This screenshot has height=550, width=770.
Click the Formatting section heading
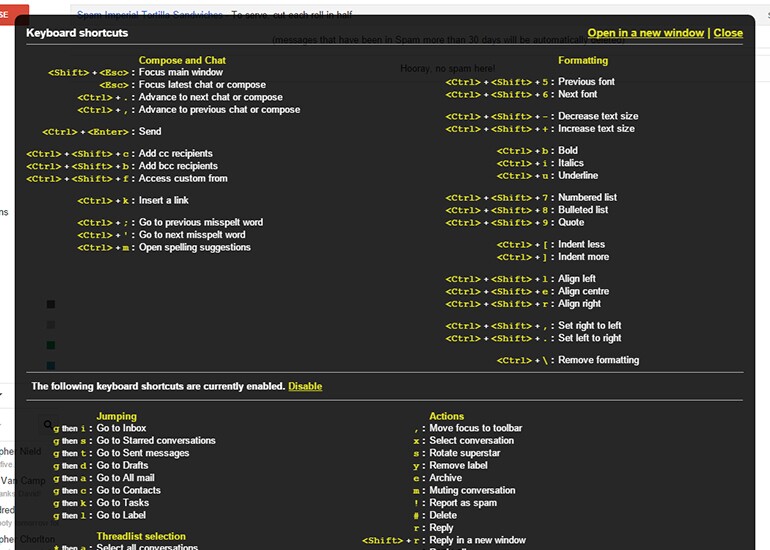[x=583, y=60]
